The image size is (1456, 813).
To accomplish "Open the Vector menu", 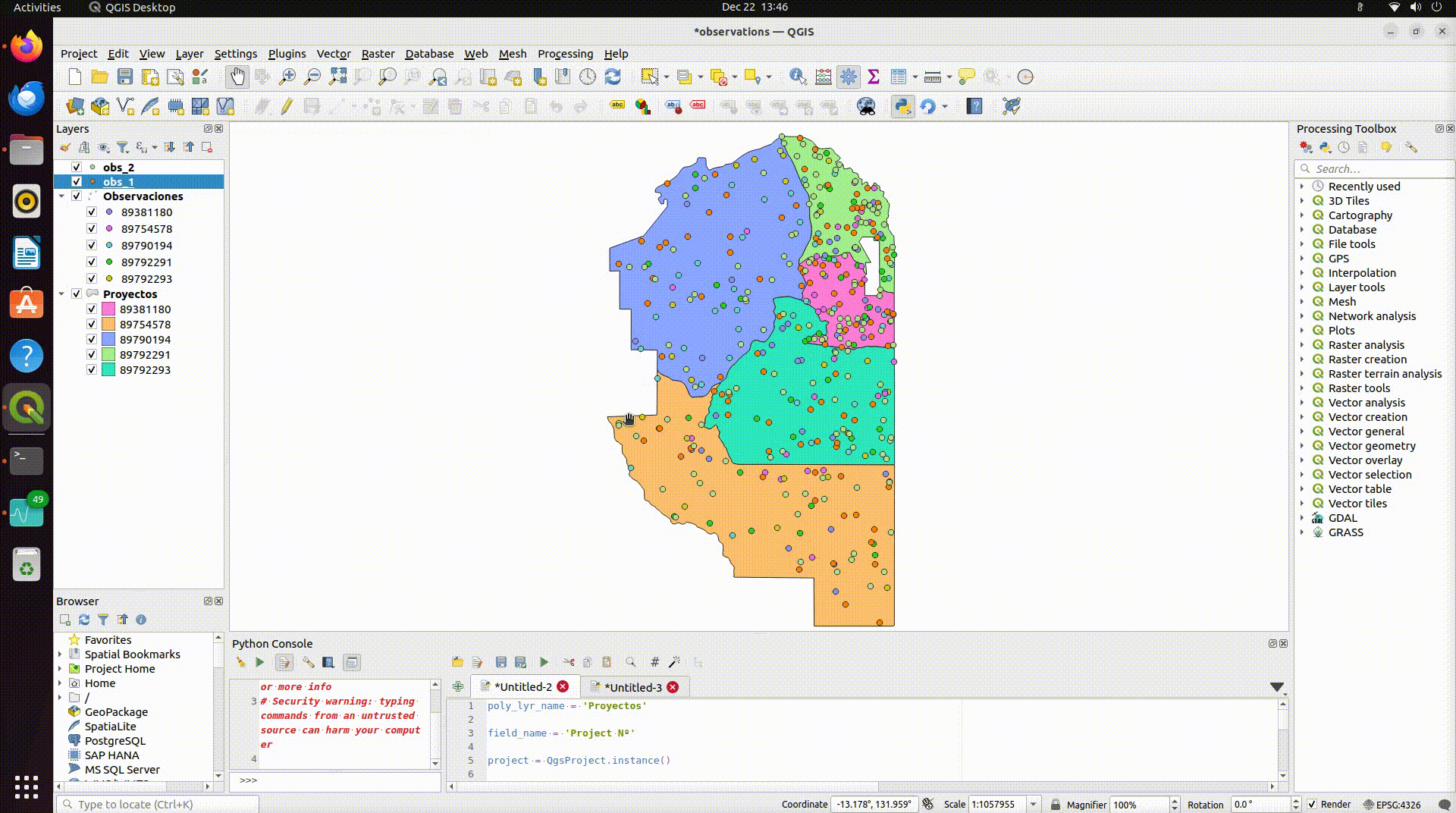I will 334,54.
